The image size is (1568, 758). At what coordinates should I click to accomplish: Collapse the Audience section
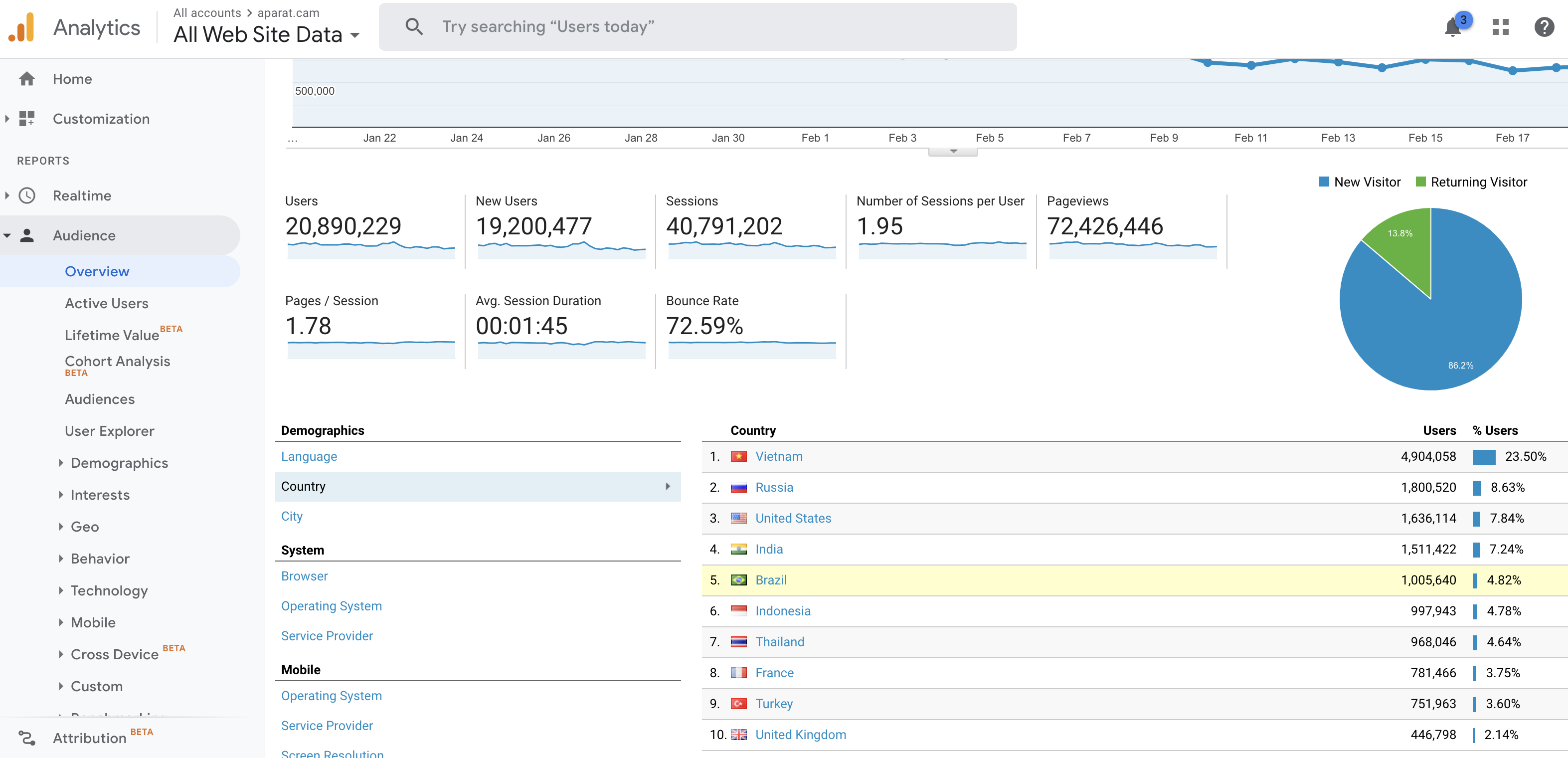[7, 235]
